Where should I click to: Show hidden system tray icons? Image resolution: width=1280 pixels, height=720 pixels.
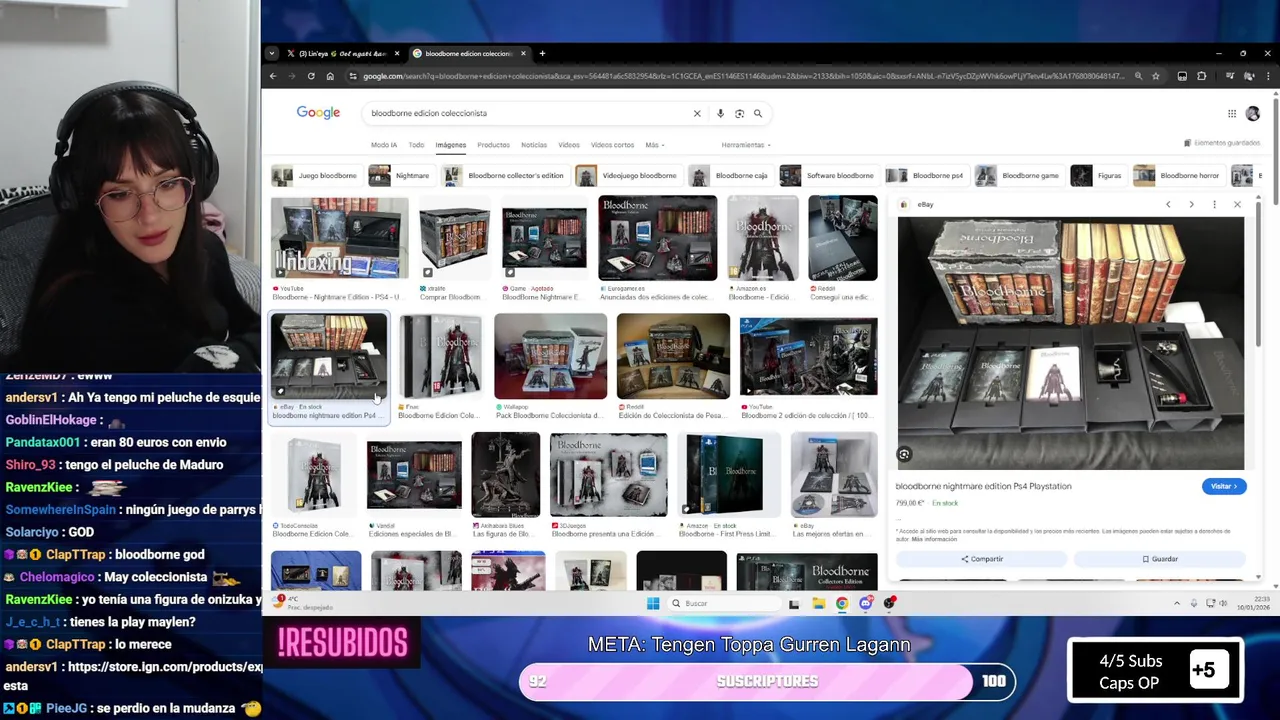click(x=1177, y=603)
